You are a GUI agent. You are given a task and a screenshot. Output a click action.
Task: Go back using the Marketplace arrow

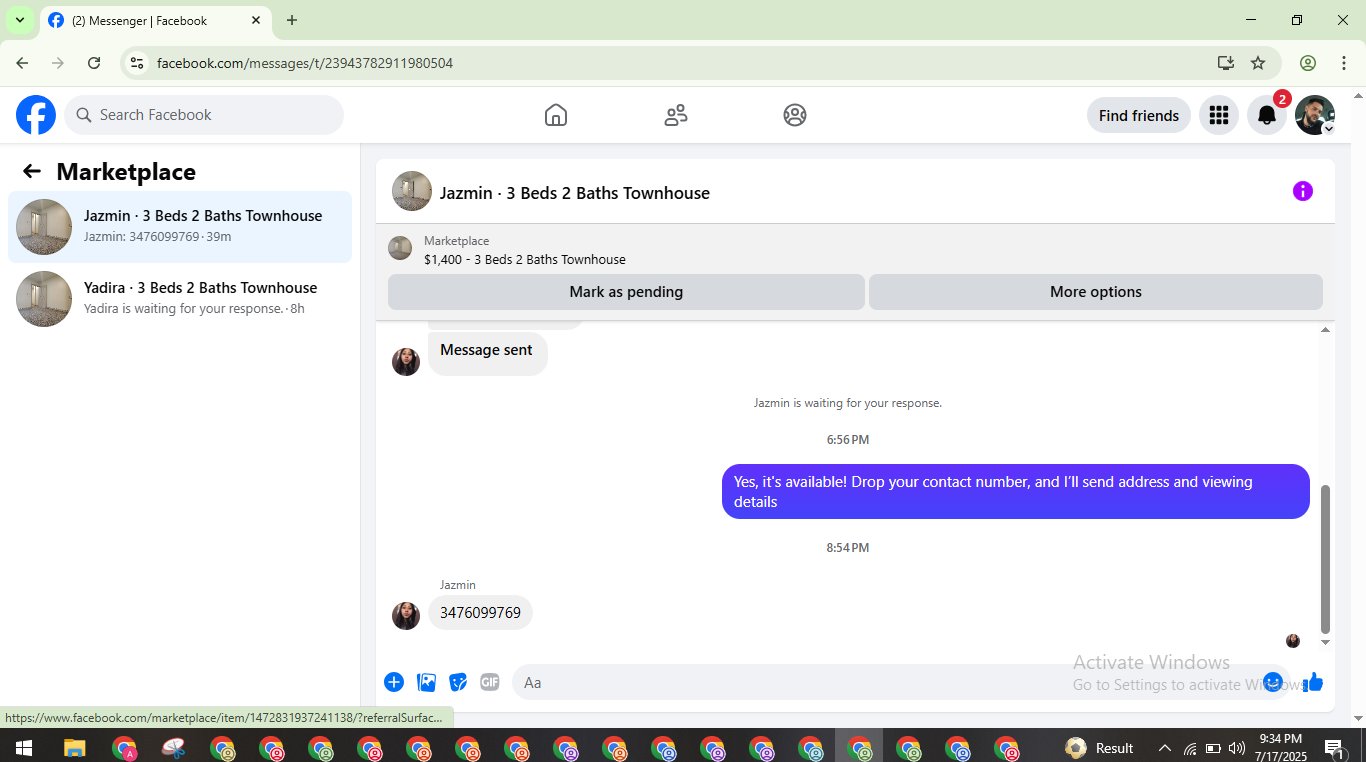(32, 171)
